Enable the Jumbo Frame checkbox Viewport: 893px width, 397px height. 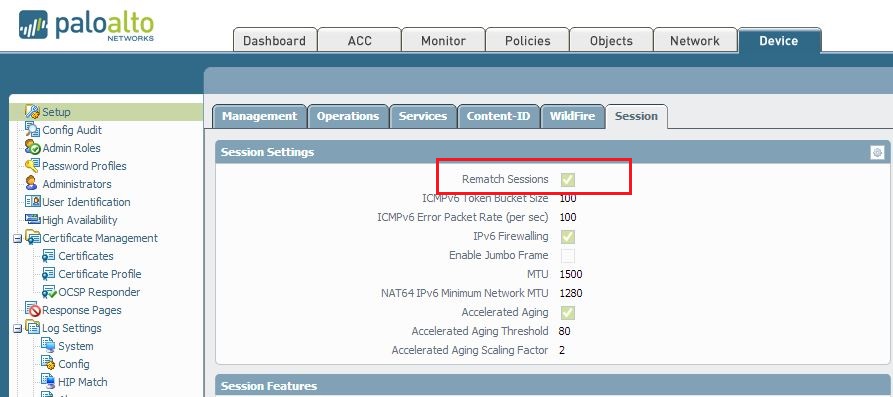click(568, 256)
